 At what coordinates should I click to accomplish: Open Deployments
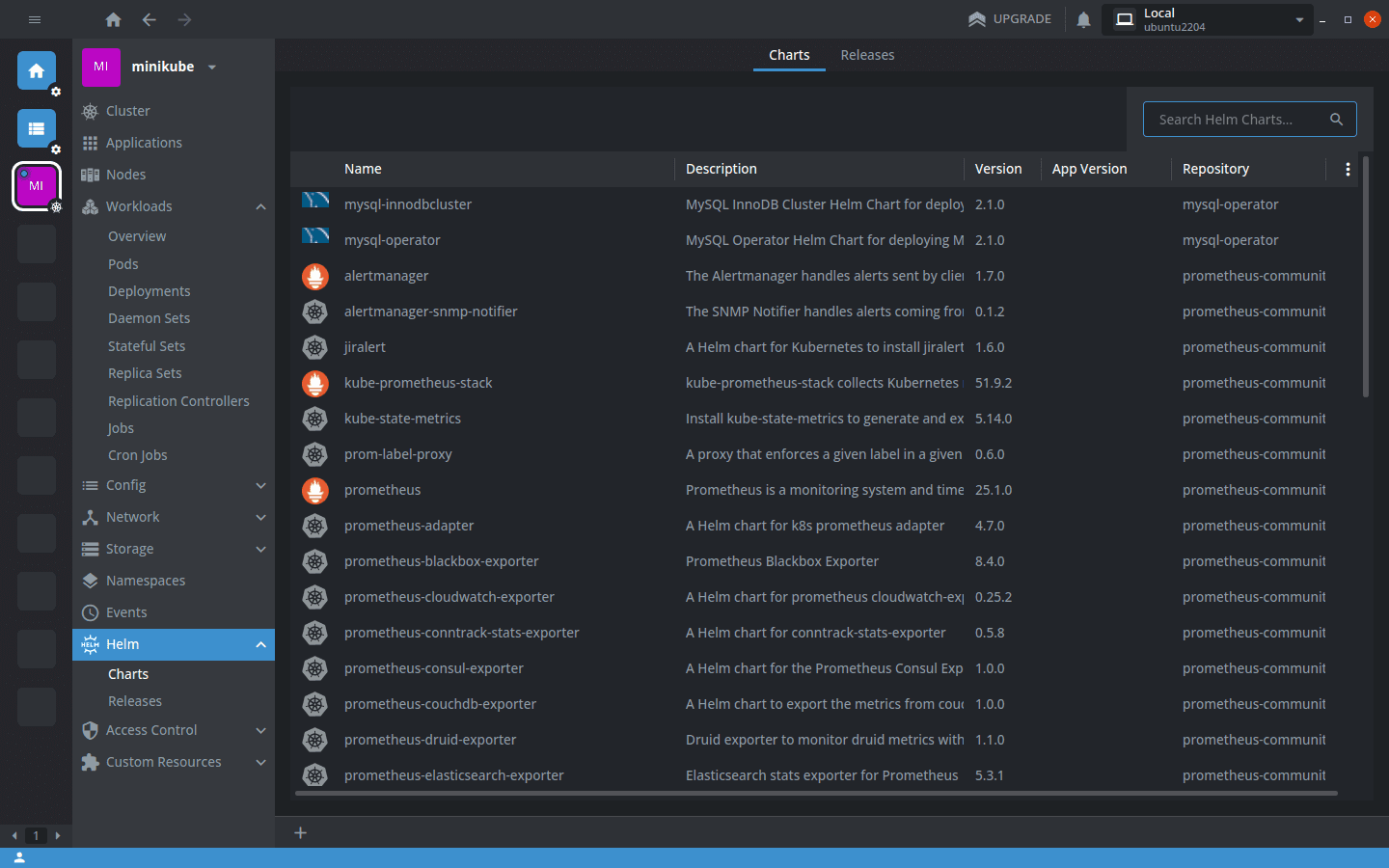tap(150, 291)
